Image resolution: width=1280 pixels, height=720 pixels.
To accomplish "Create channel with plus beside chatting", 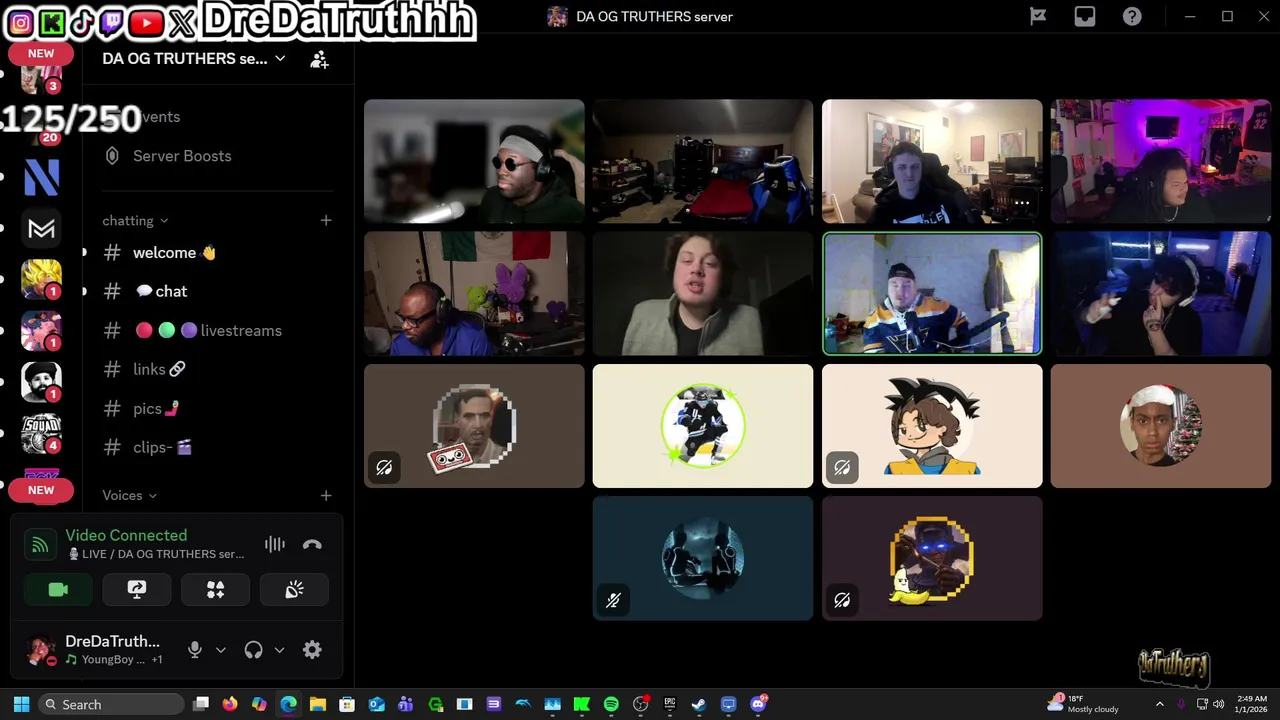I will coord(326,220).
